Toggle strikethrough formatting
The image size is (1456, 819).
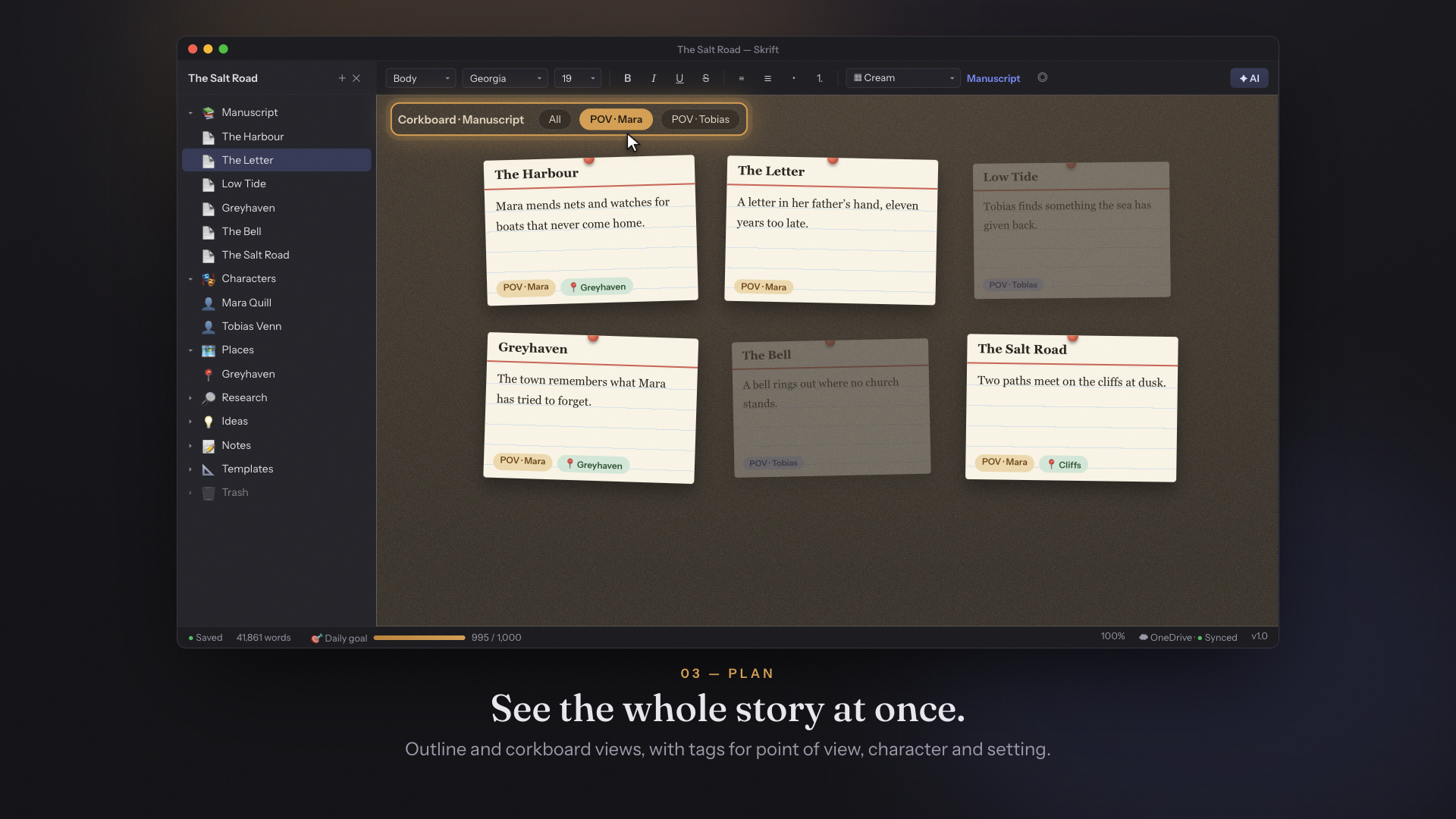click(x=705, y=78)
